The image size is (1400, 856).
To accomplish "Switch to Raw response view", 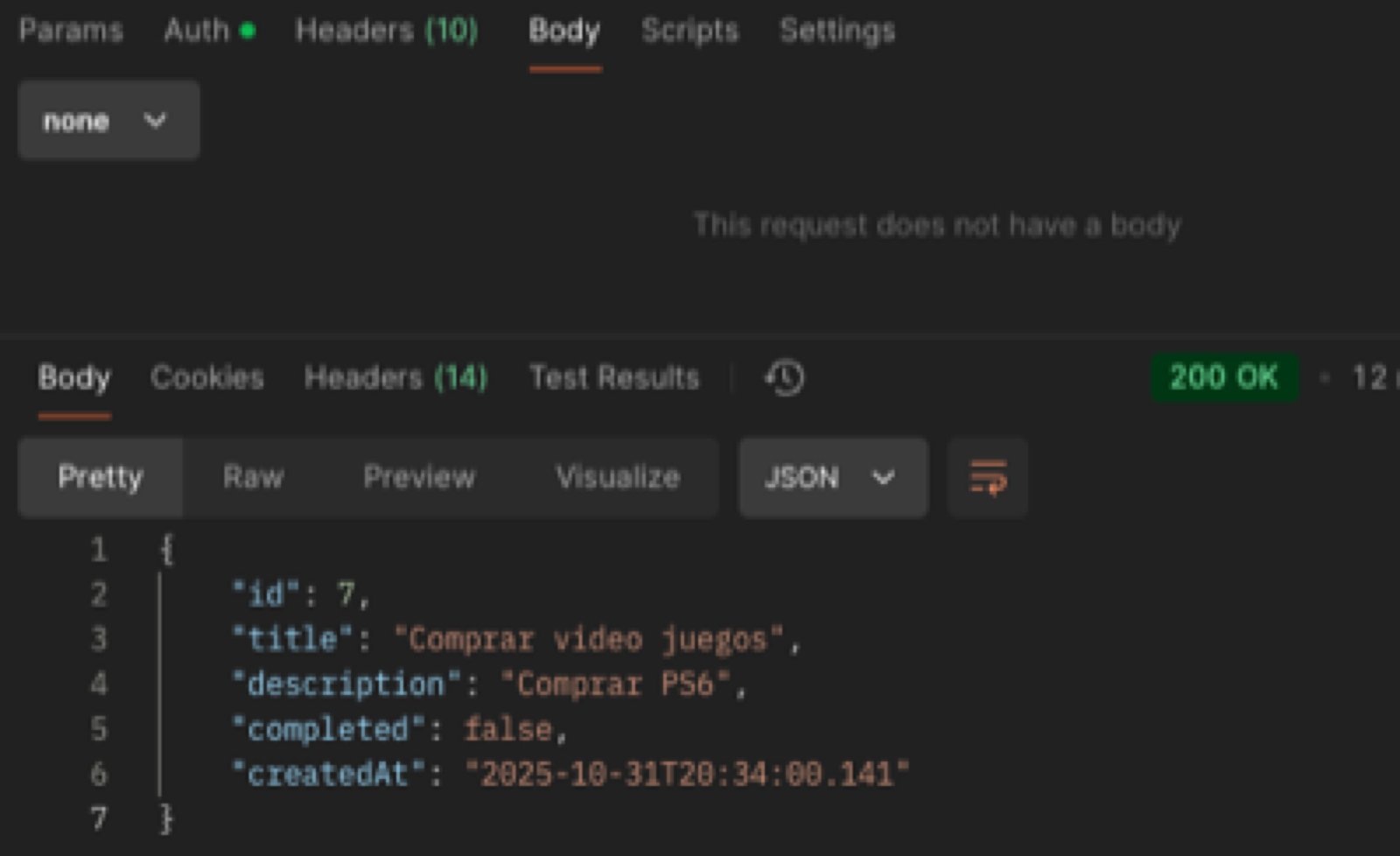I will (x=254, y=477).
